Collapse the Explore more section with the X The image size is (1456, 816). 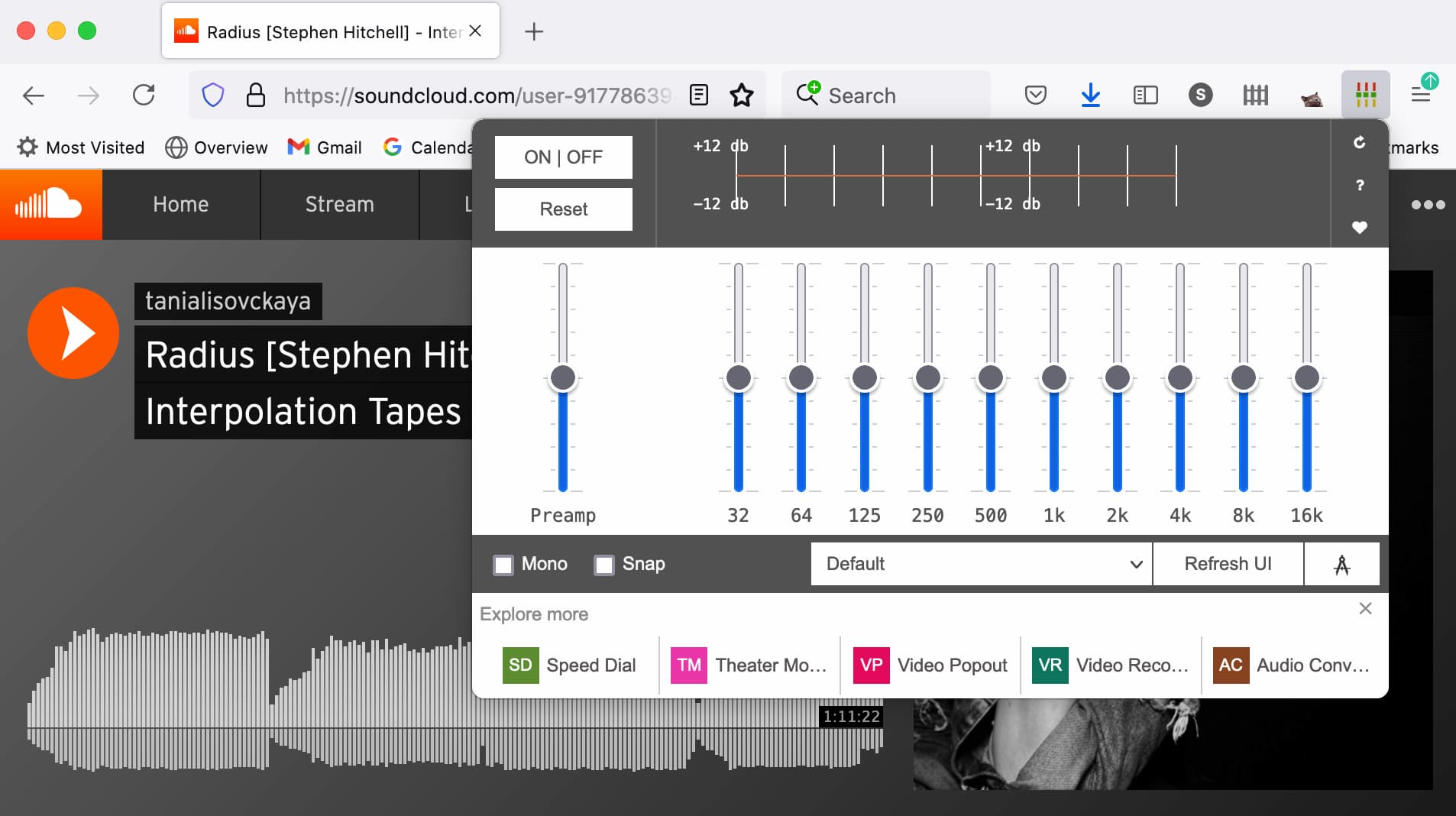point(1365,608)
